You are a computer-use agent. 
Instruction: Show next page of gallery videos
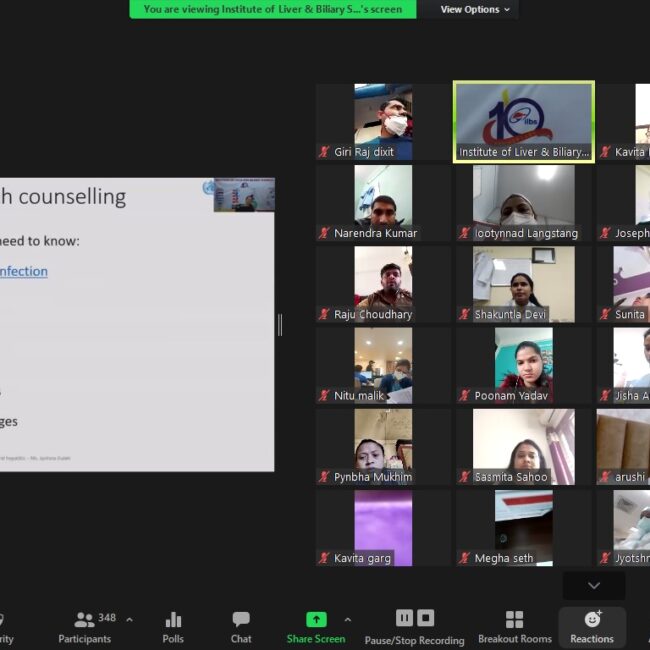[x=593, y=586]
